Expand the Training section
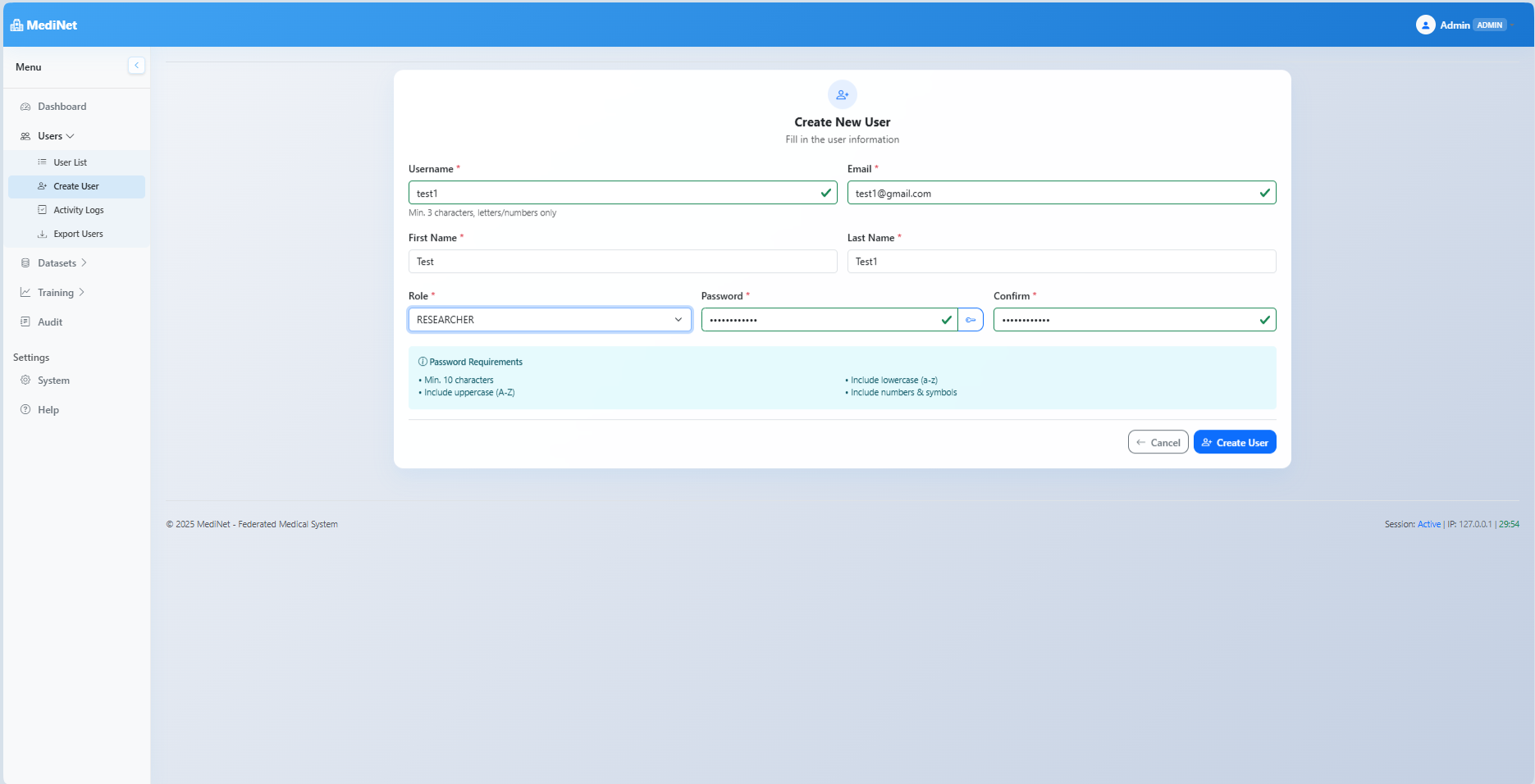The width and height of the screenshot is (1535, 784). 82,292
